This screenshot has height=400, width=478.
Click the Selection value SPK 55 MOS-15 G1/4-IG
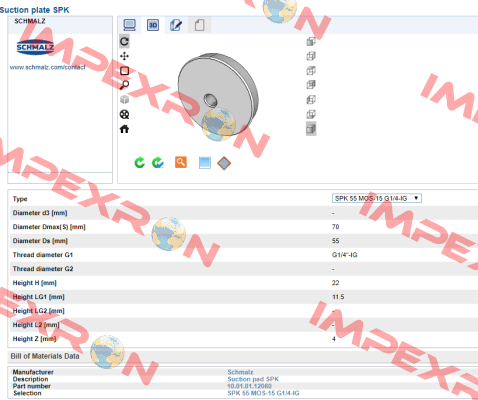coord(263,393)
